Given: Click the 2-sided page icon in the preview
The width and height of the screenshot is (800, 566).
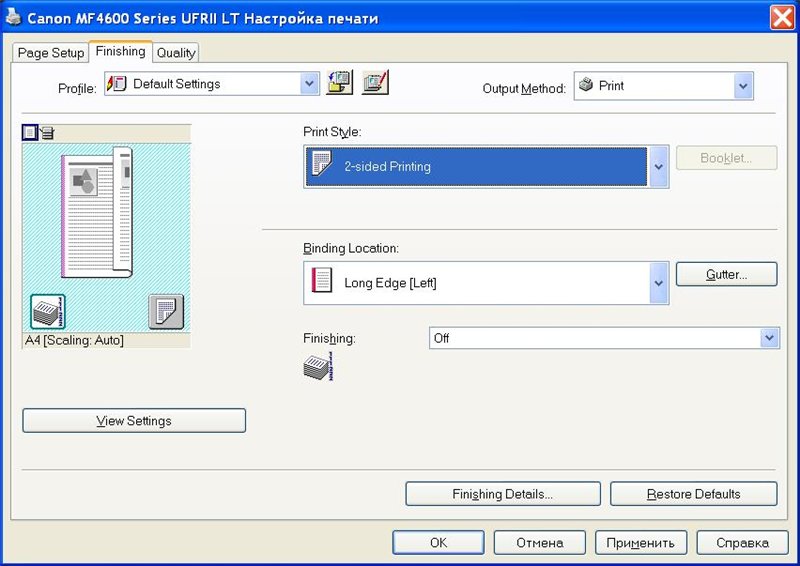Looking at the screenshot, I should (x=166, y=311).
